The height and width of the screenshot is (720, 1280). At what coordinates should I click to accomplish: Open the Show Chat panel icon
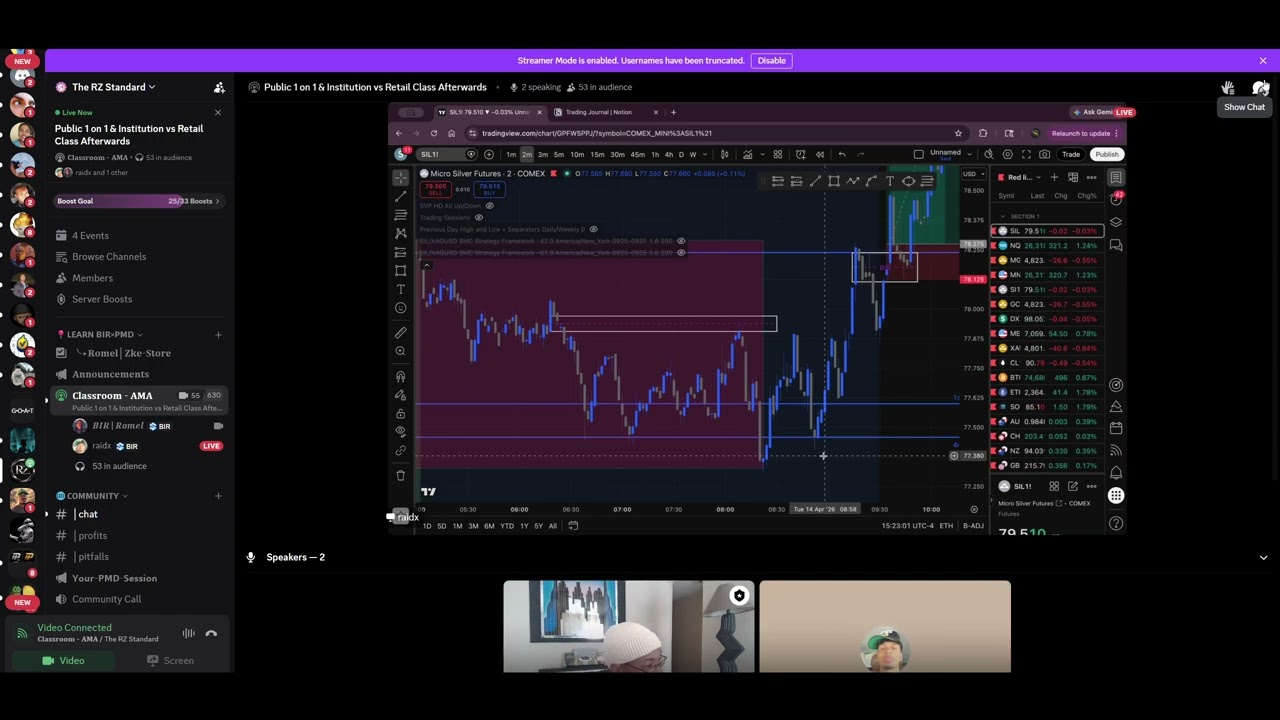point(1260,88)
